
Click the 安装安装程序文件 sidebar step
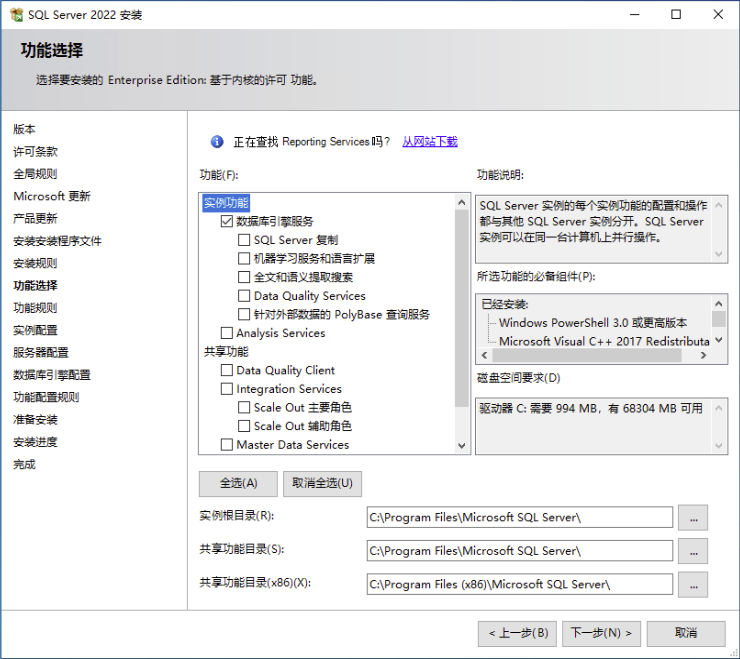[x=58, y=241]
